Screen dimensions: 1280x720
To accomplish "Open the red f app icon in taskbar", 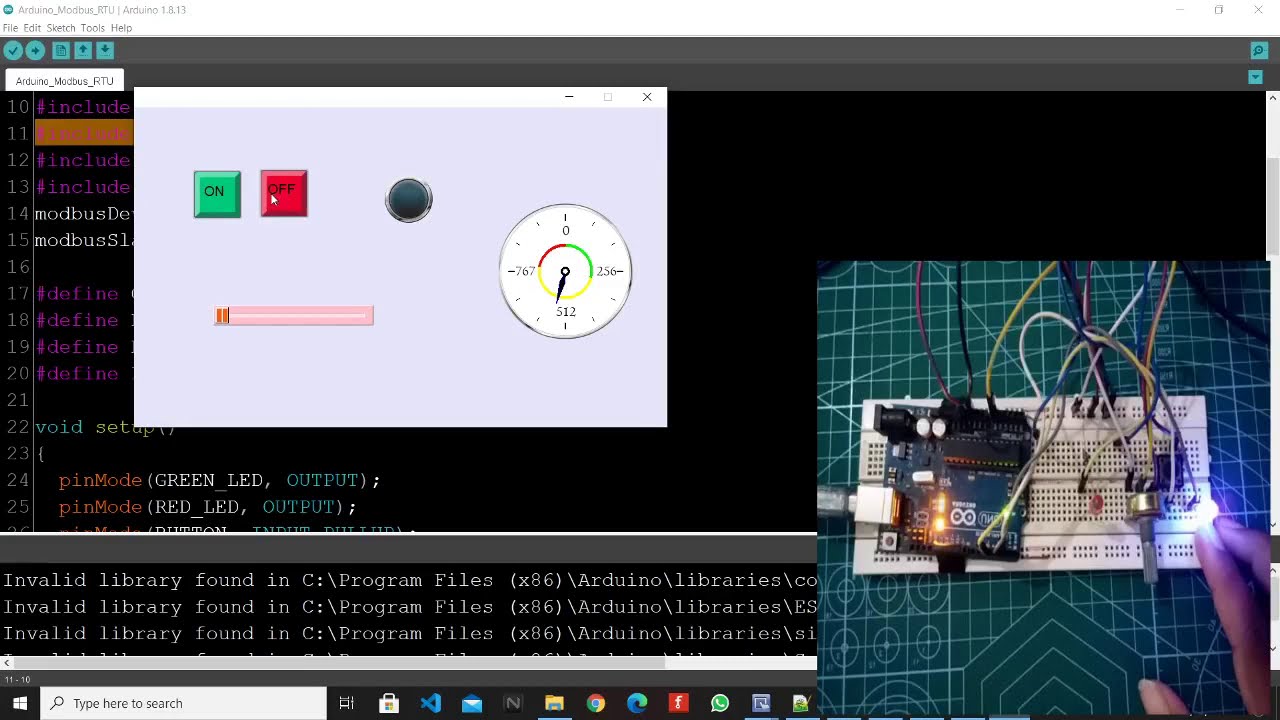I will click(x=678, y=703).
